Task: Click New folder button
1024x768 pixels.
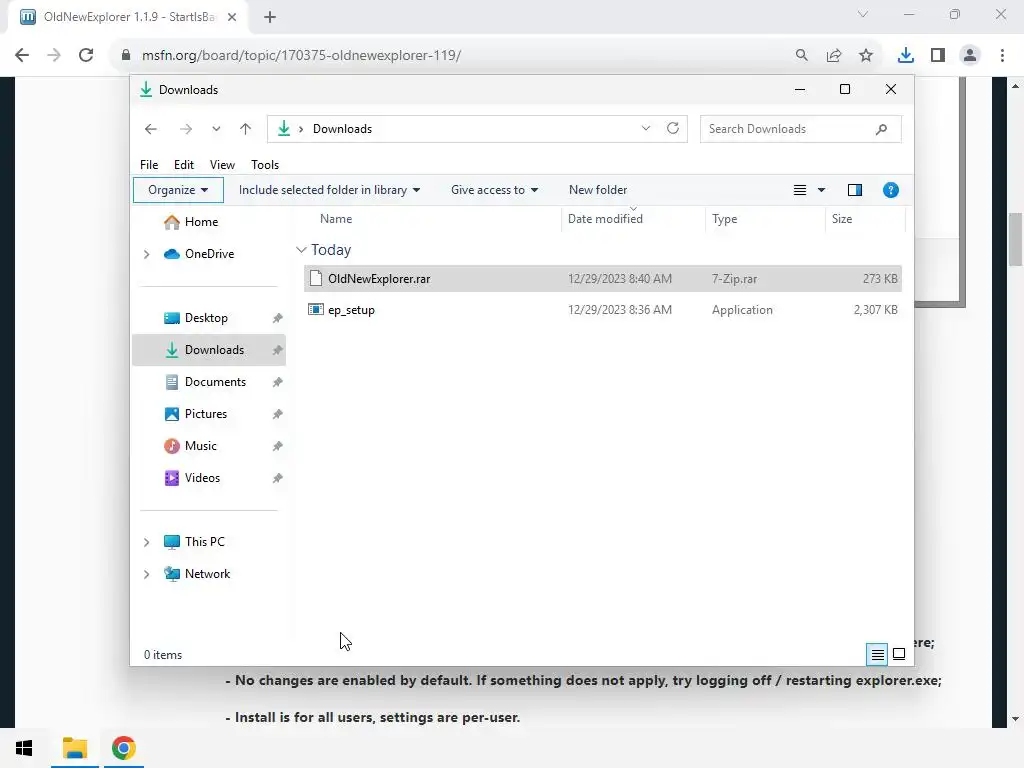Action: point(598,190)
